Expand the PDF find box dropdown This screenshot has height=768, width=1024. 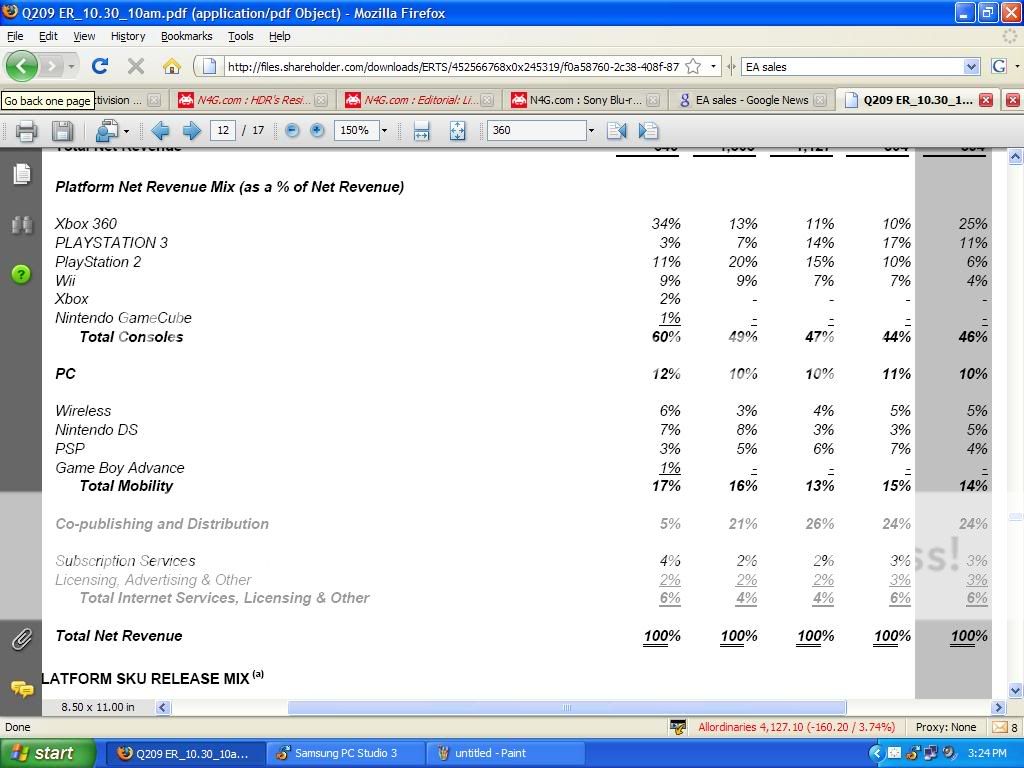(590, 131)
